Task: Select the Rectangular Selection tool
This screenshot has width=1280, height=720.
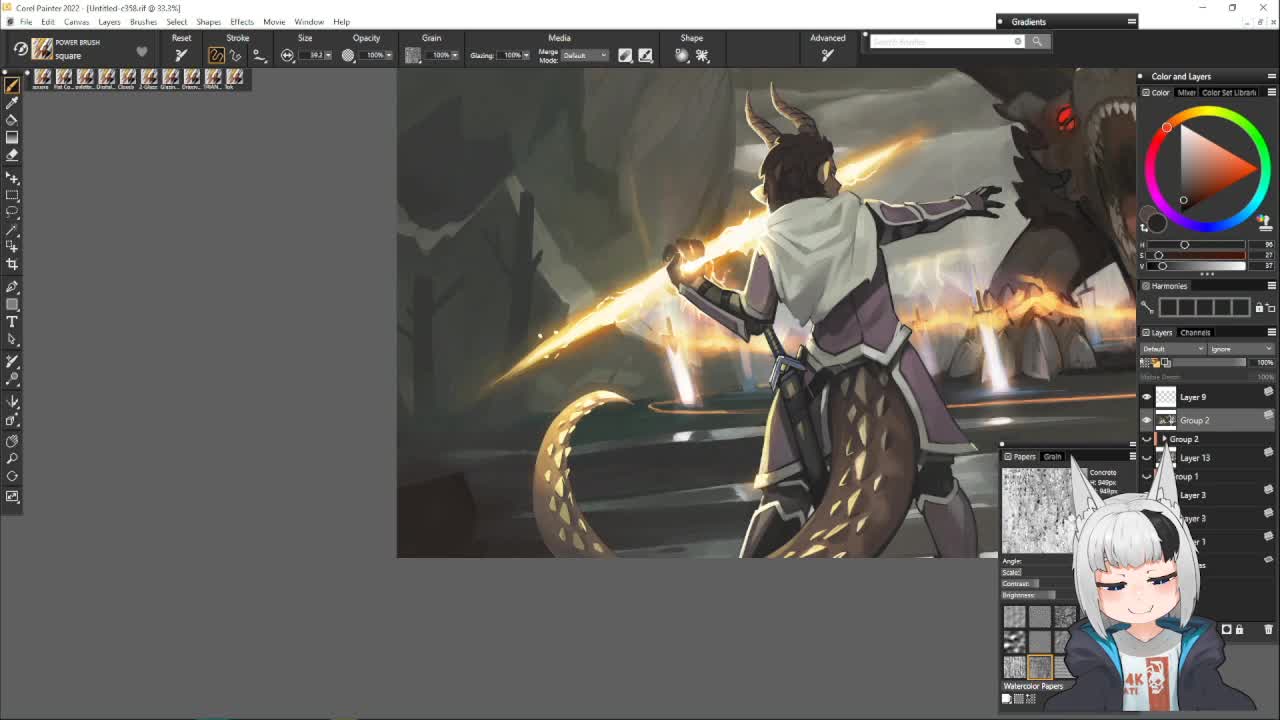Action: click(12, 195)
